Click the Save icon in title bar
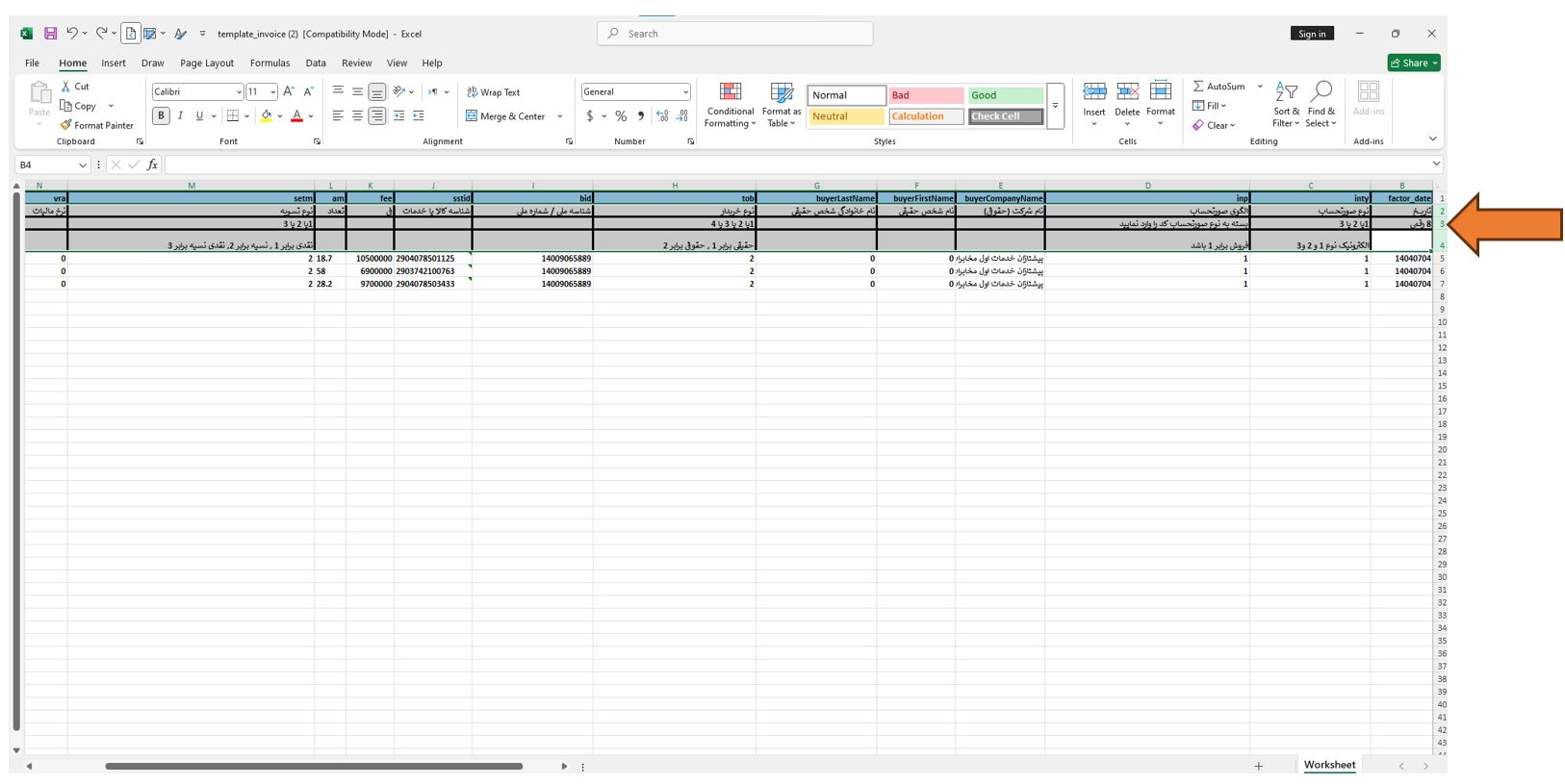Image resolution: width=1565 pixels, height=784 pixels. click(x=50, y=34)
